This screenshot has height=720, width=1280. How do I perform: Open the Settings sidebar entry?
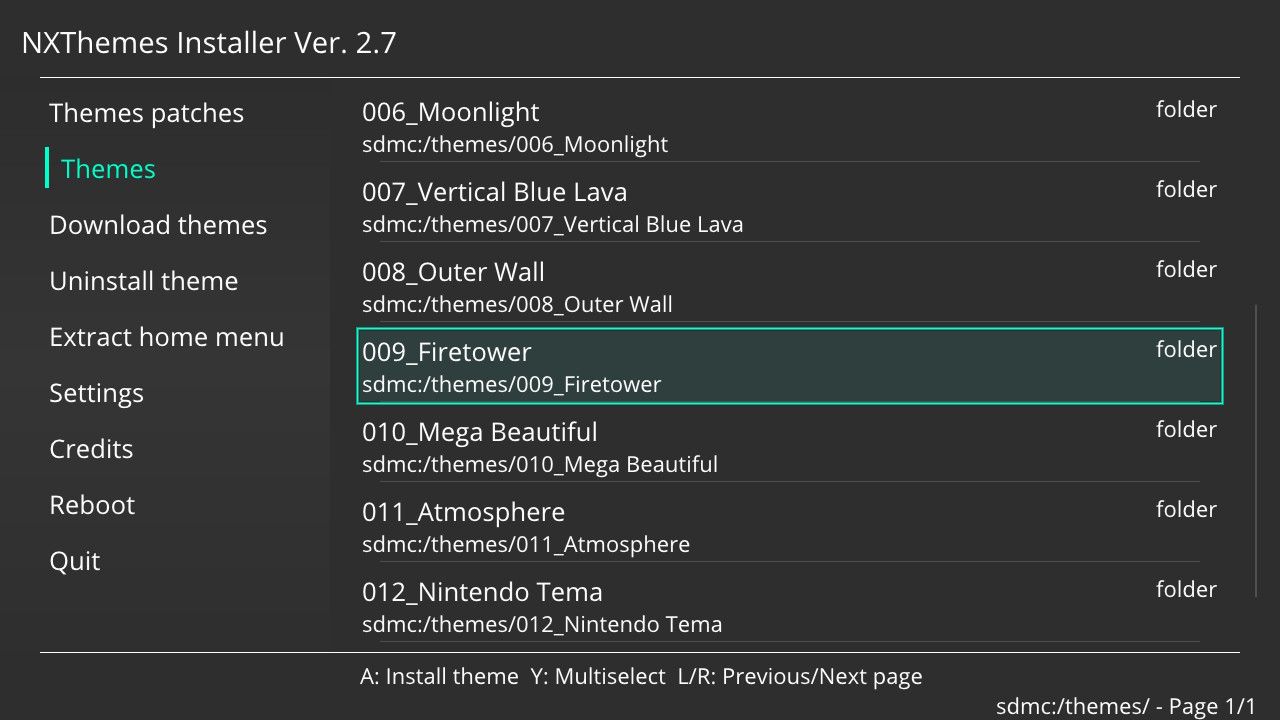pos(97,393)
